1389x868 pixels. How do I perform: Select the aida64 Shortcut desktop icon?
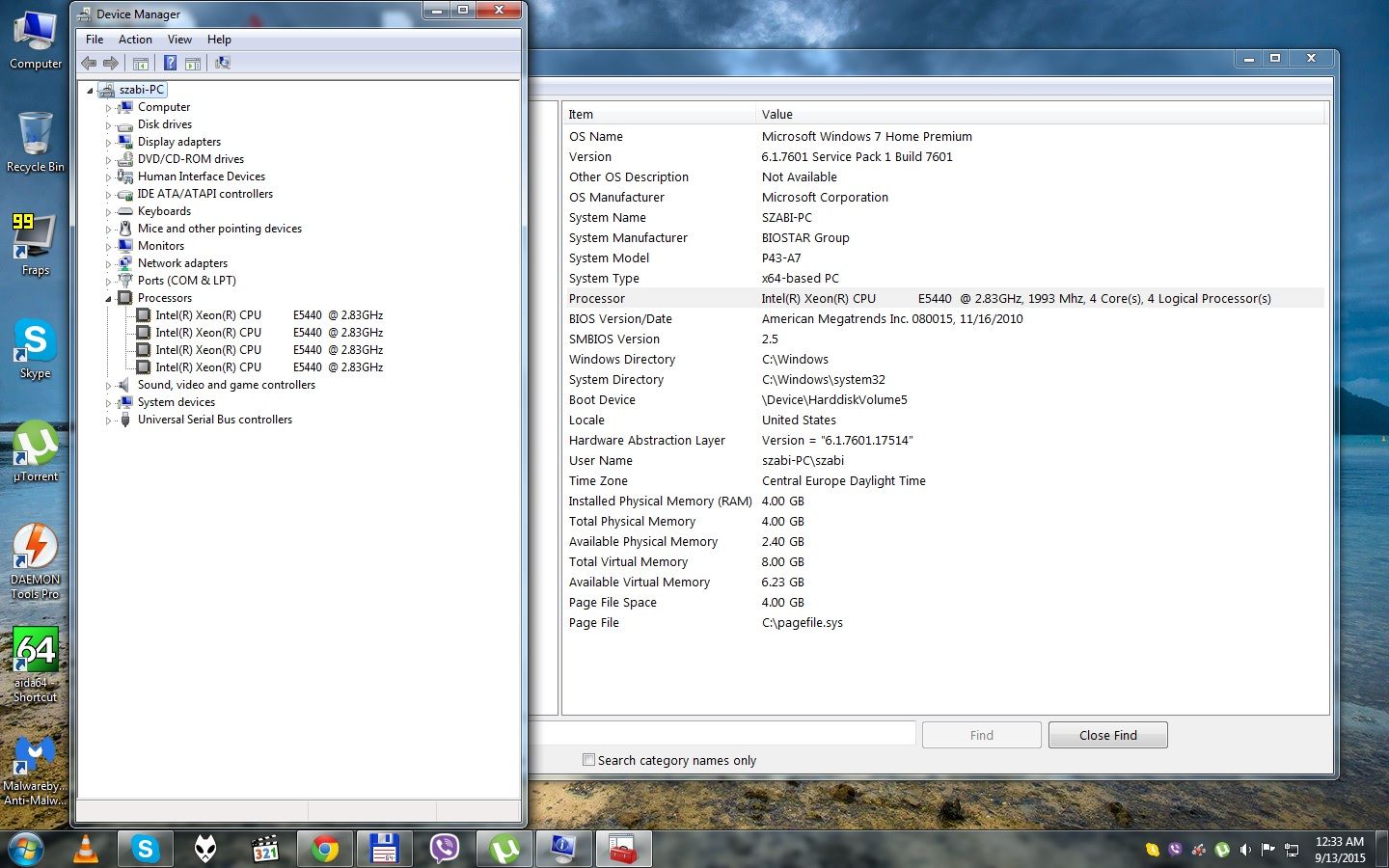pyautogui.click(x=36, y=665)
